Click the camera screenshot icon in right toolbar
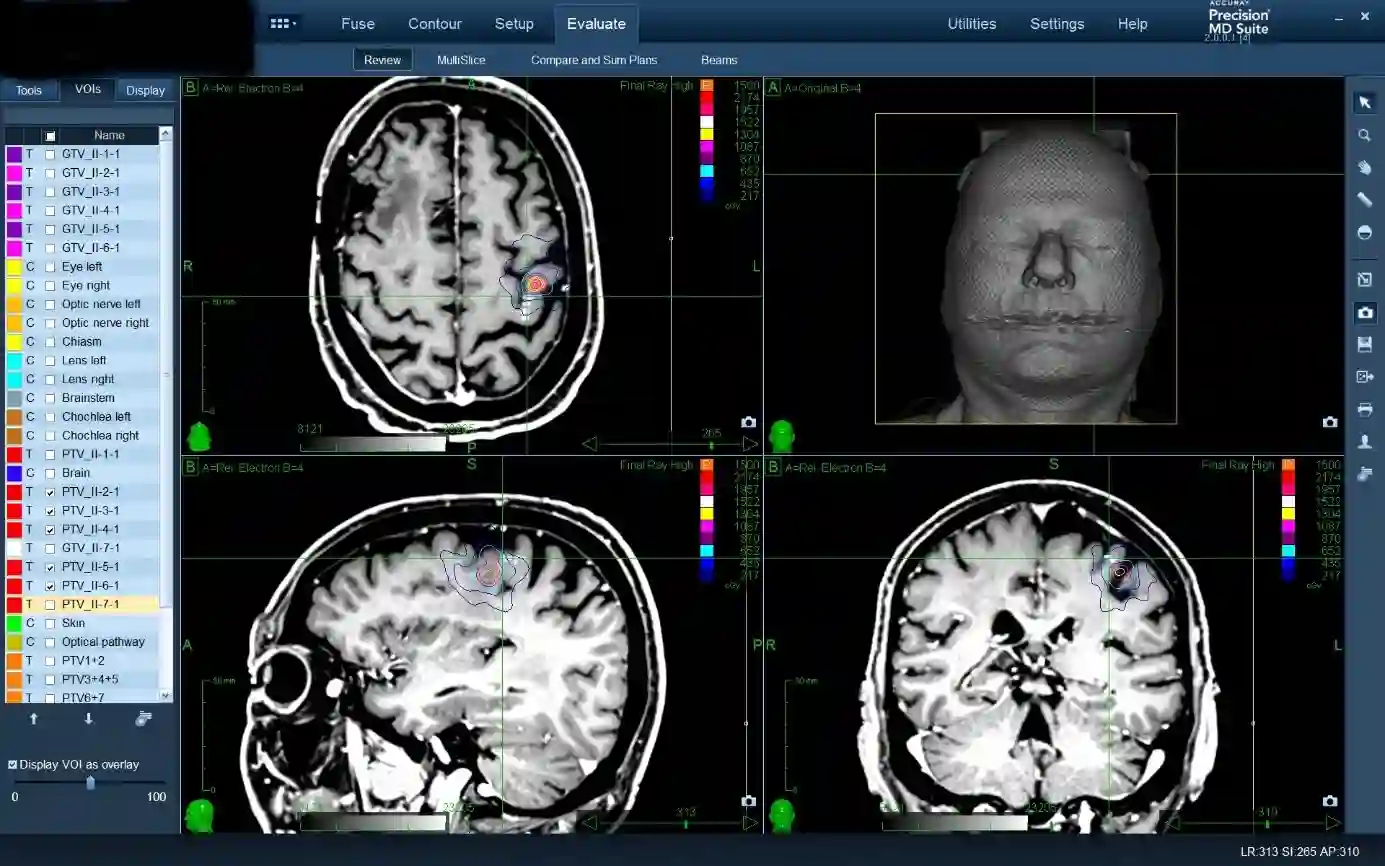 point(1365,313)
